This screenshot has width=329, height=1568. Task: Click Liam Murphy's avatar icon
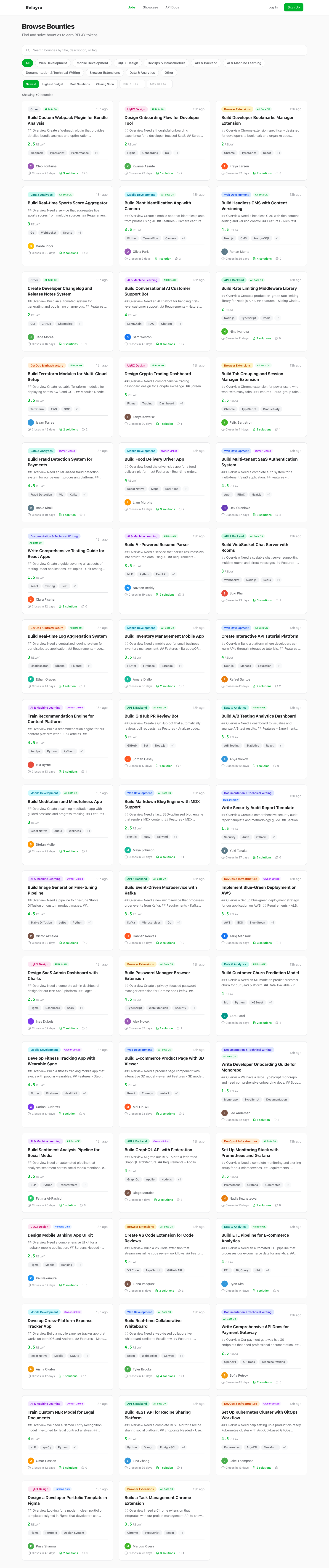coord(128,502)
